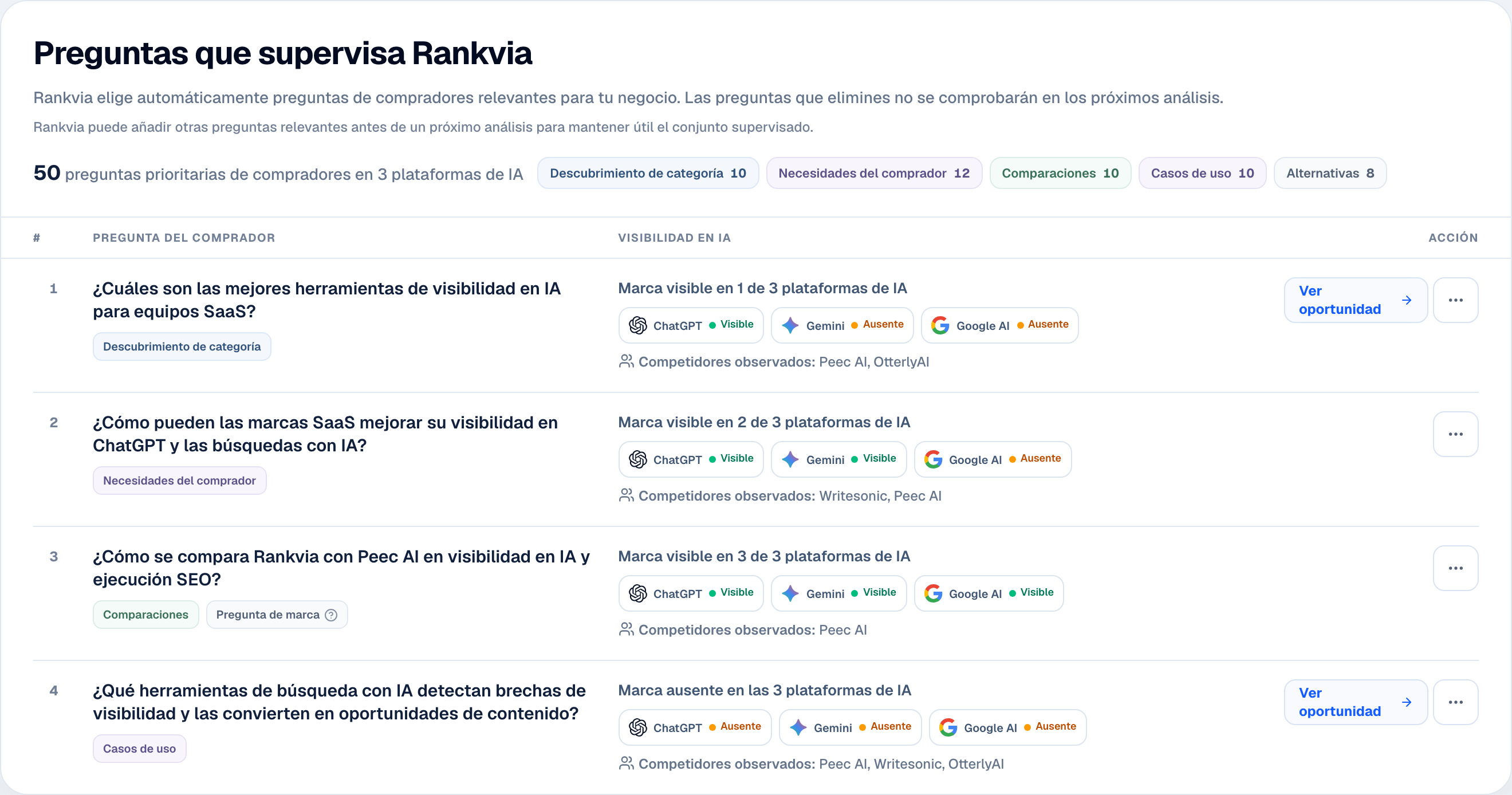The width and height of the screenshot is (1512, 795).
Task: Click the Casos de uso tag under question 4
Action: click(140, 748)
